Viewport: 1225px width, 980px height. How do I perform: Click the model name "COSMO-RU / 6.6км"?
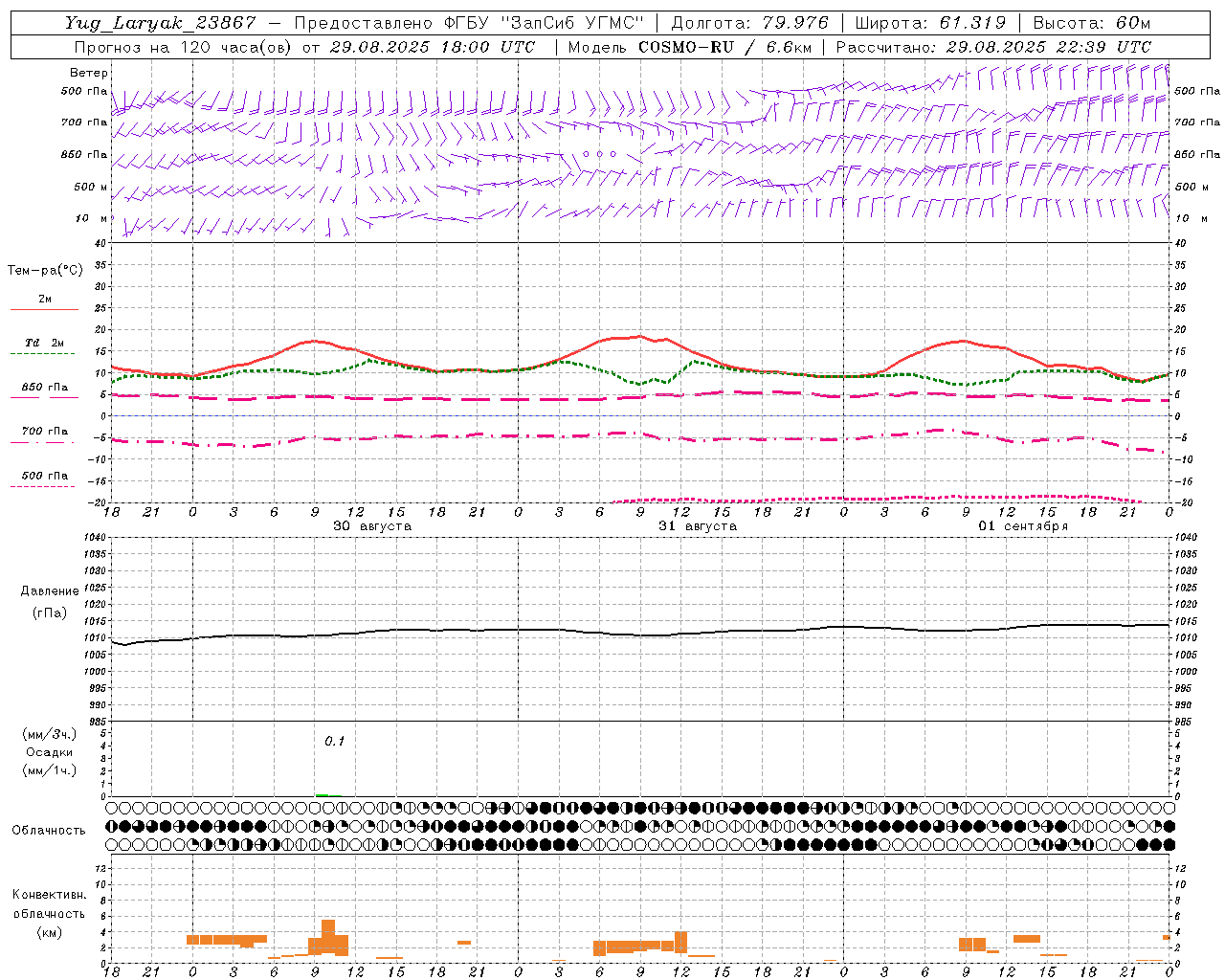724,47
